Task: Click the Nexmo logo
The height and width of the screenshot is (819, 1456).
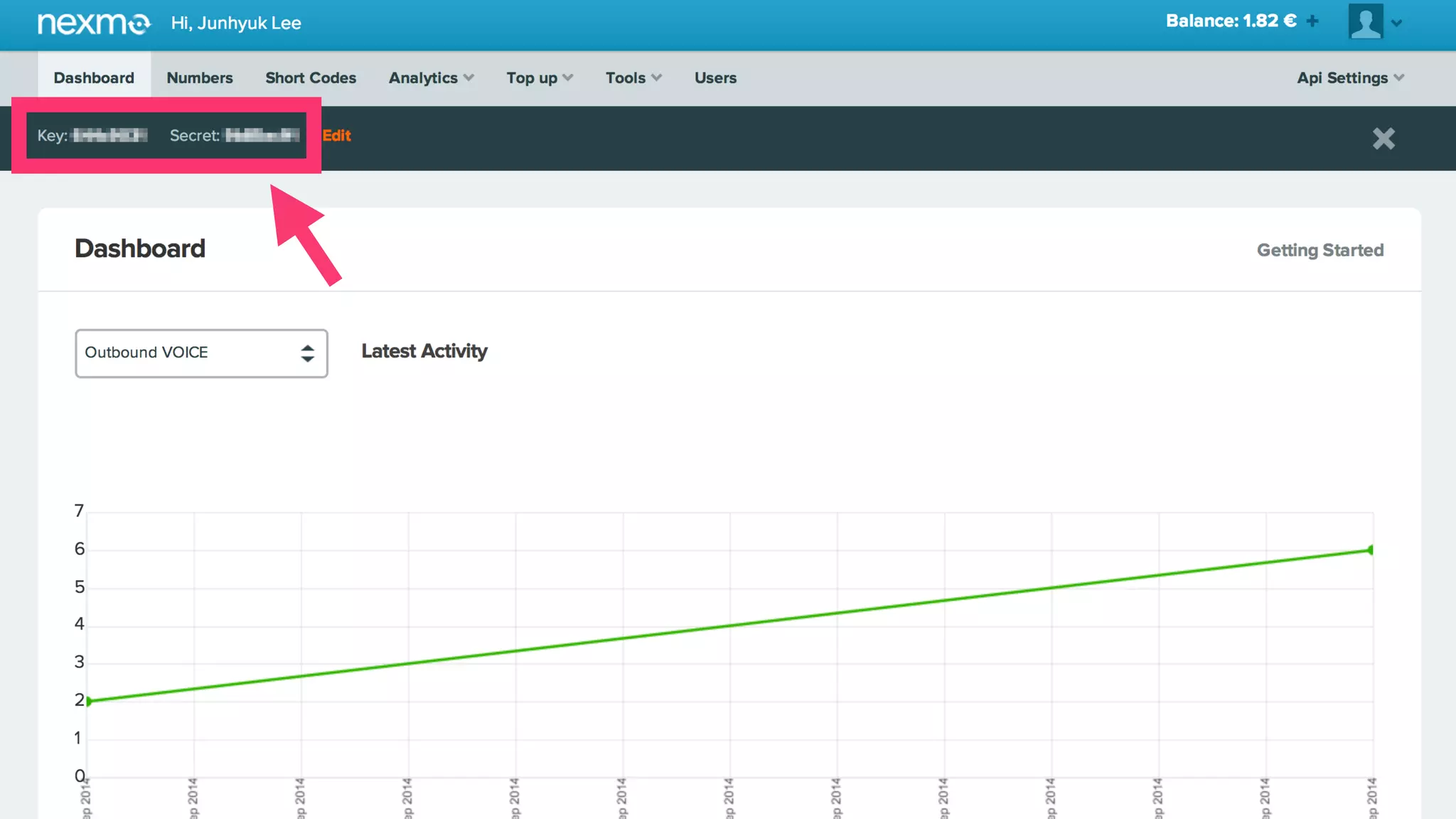Action: (x=94, y=23)
